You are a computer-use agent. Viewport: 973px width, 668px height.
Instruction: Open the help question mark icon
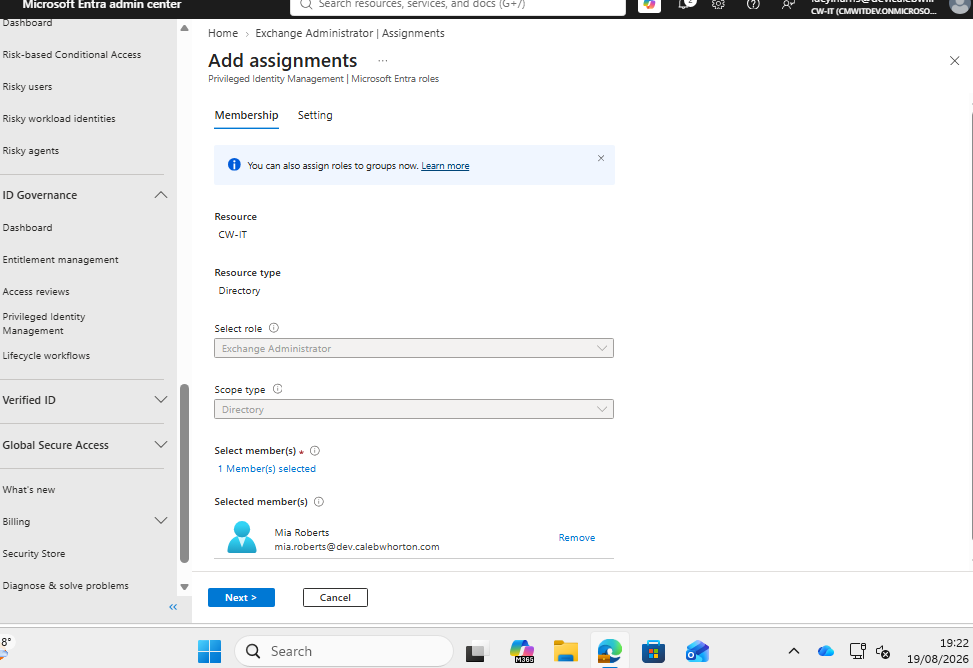coord(753,5)
